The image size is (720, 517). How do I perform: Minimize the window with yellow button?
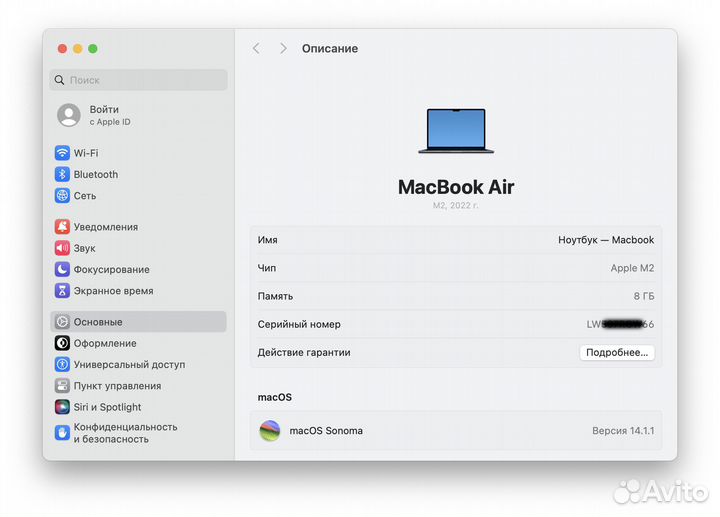78,49
